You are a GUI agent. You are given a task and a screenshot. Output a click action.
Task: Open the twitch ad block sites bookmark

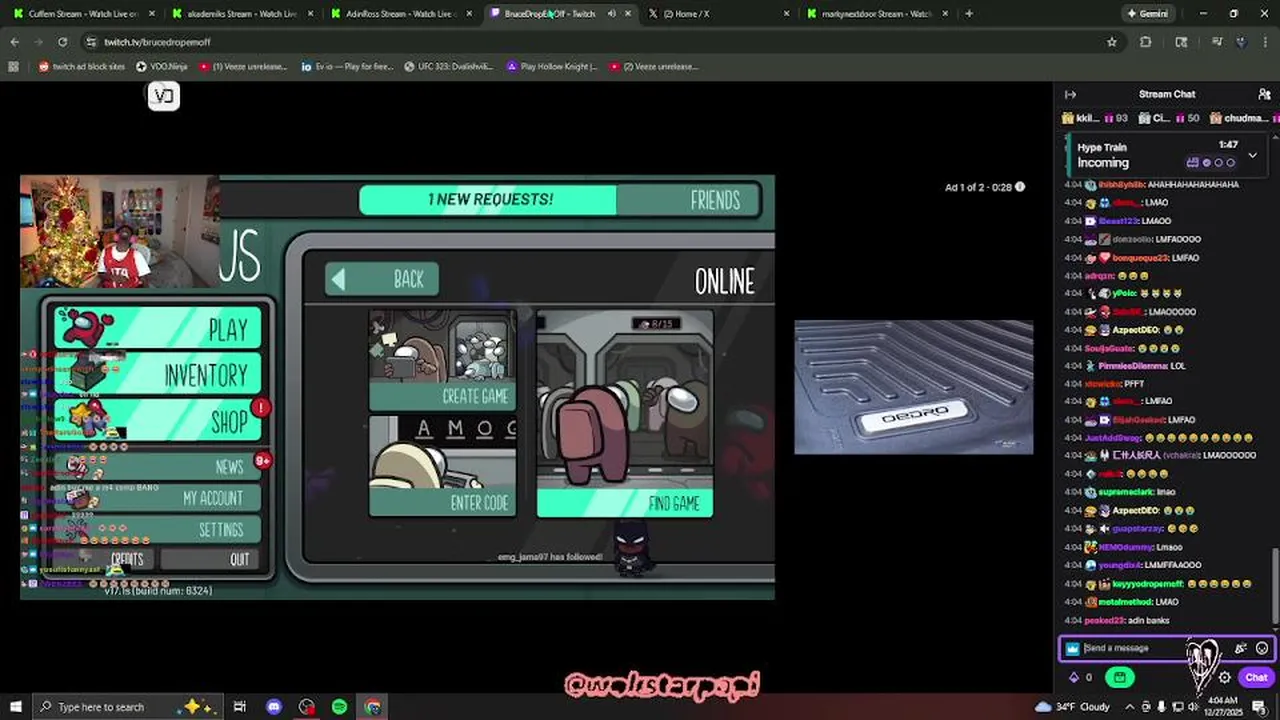[x=82, y=66]
